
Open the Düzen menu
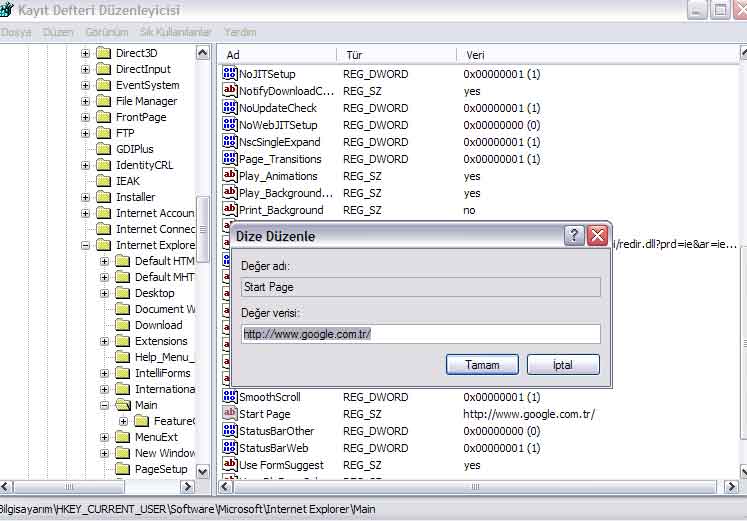click(x=58, y=32)
